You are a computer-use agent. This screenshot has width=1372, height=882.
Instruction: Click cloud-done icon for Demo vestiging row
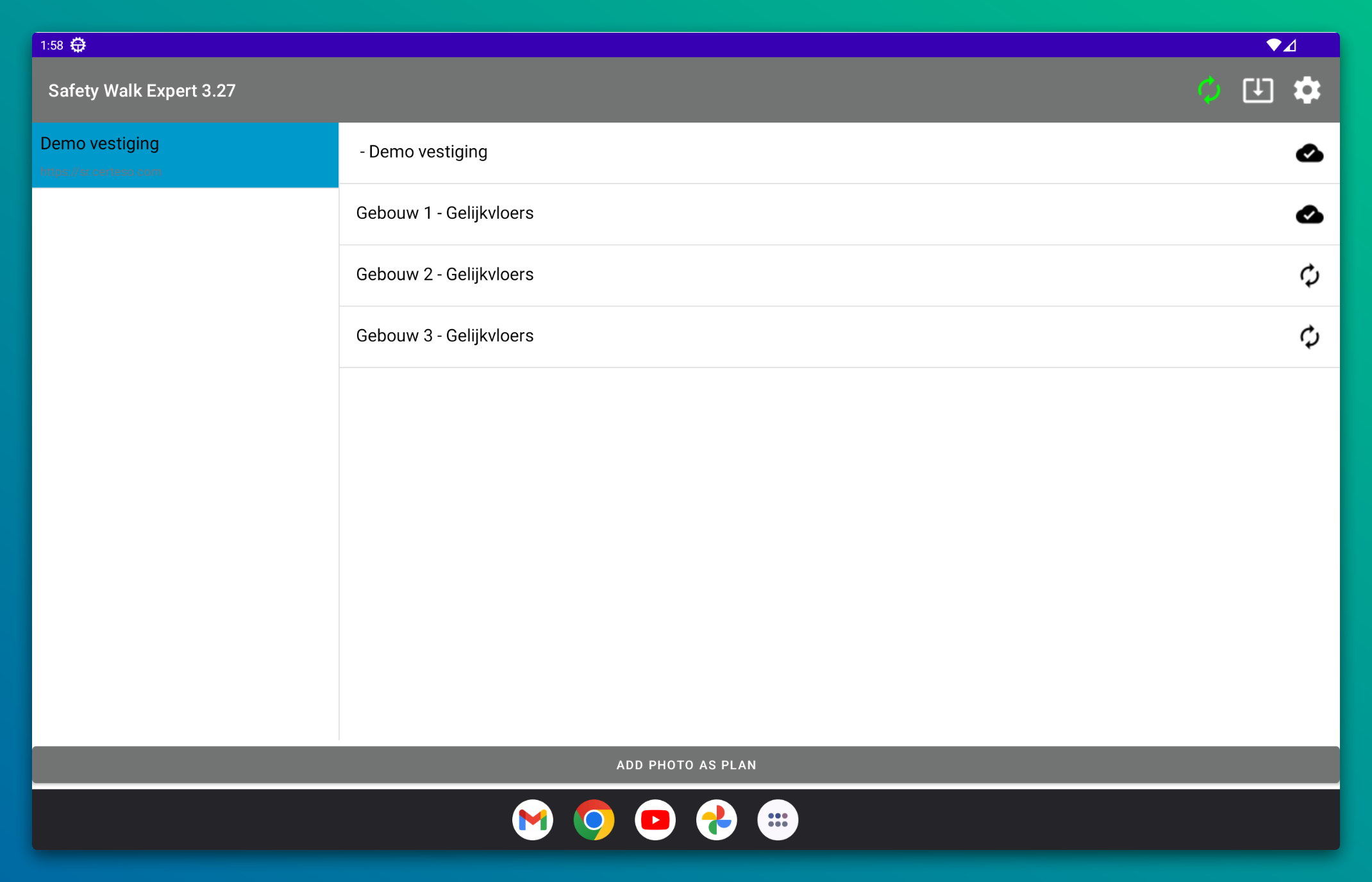(1309, 153)
